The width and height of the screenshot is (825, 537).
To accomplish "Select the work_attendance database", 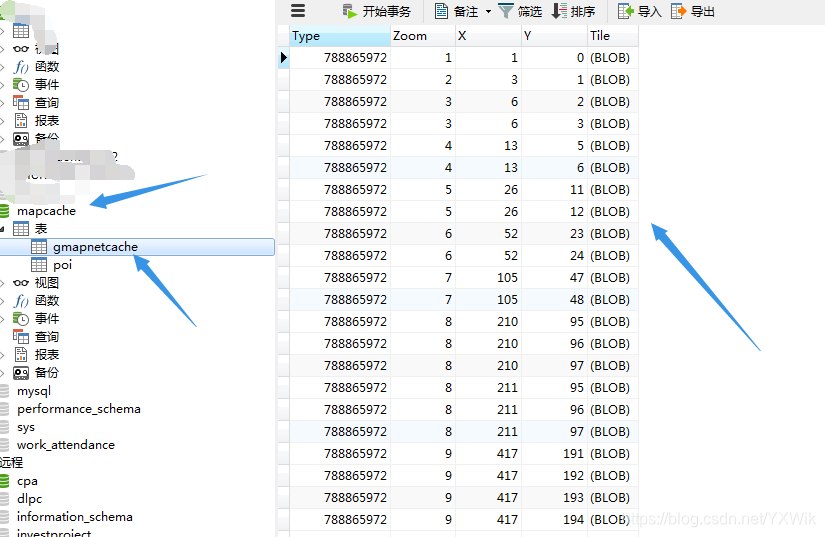I will tap(66, 445).
